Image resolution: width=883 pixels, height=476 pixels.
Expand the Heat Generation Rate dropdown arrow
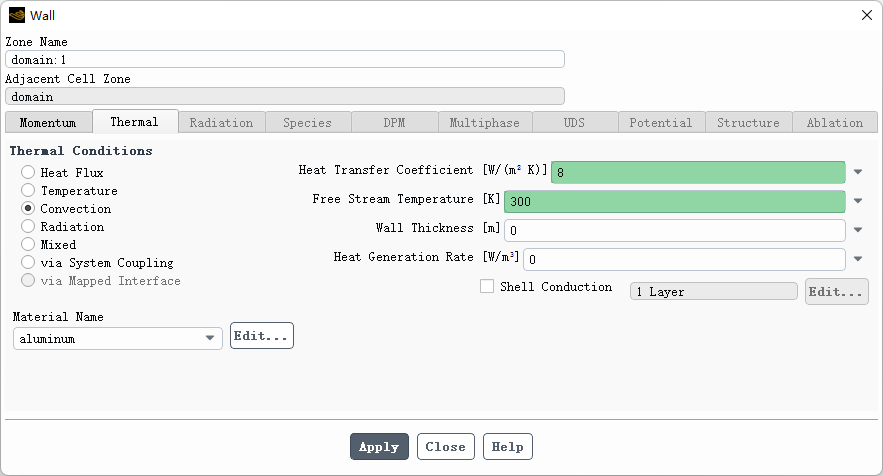[858, 259]
